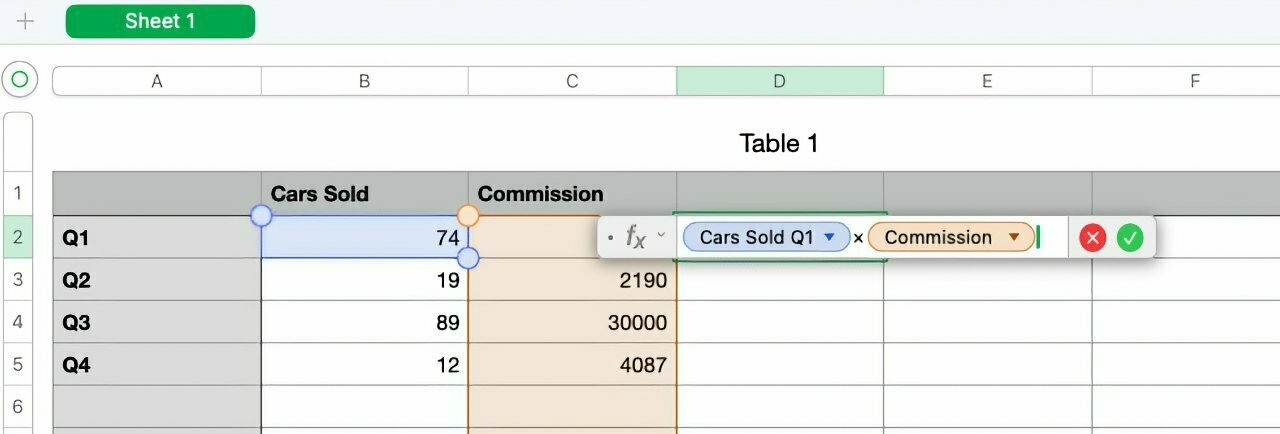Switch to the Sheet 1 tab
1280x434 pixels.
pos(160,21)
